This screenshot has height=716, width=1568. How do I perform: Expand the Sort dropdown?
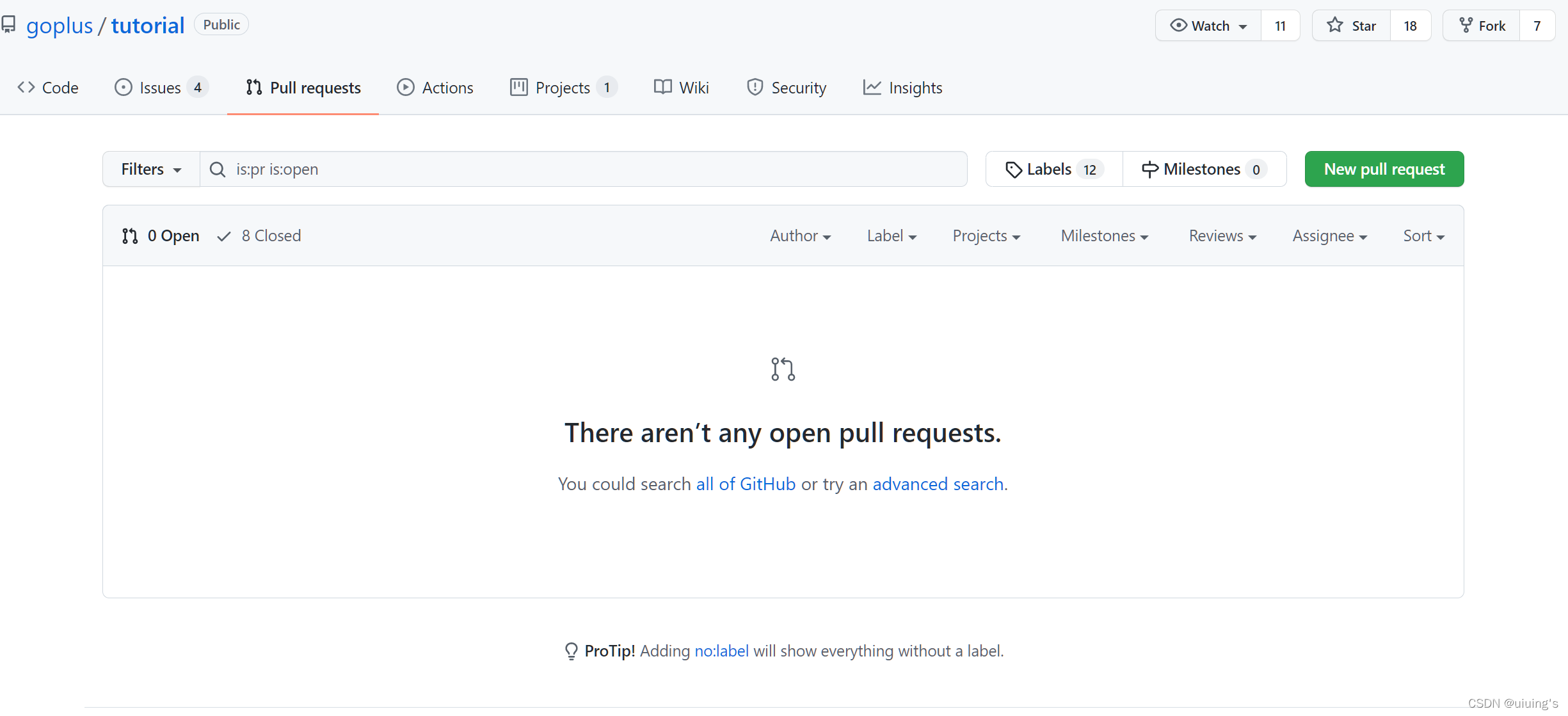click(x=1423, y=236)
